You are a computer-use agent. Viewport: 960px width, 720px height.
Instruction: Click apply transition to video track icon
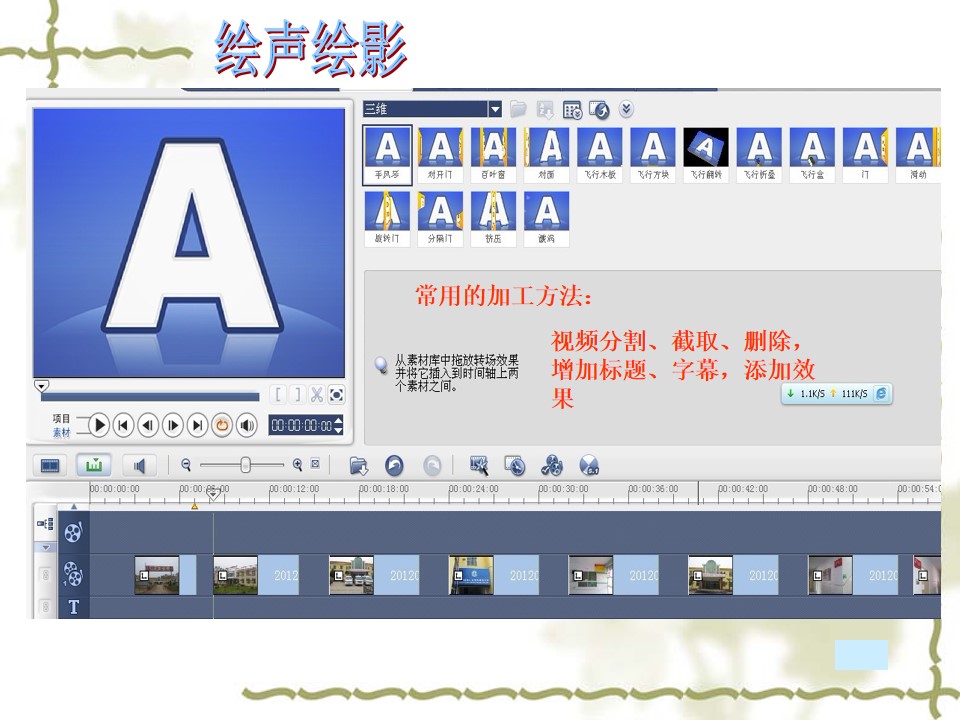[599, 110]
